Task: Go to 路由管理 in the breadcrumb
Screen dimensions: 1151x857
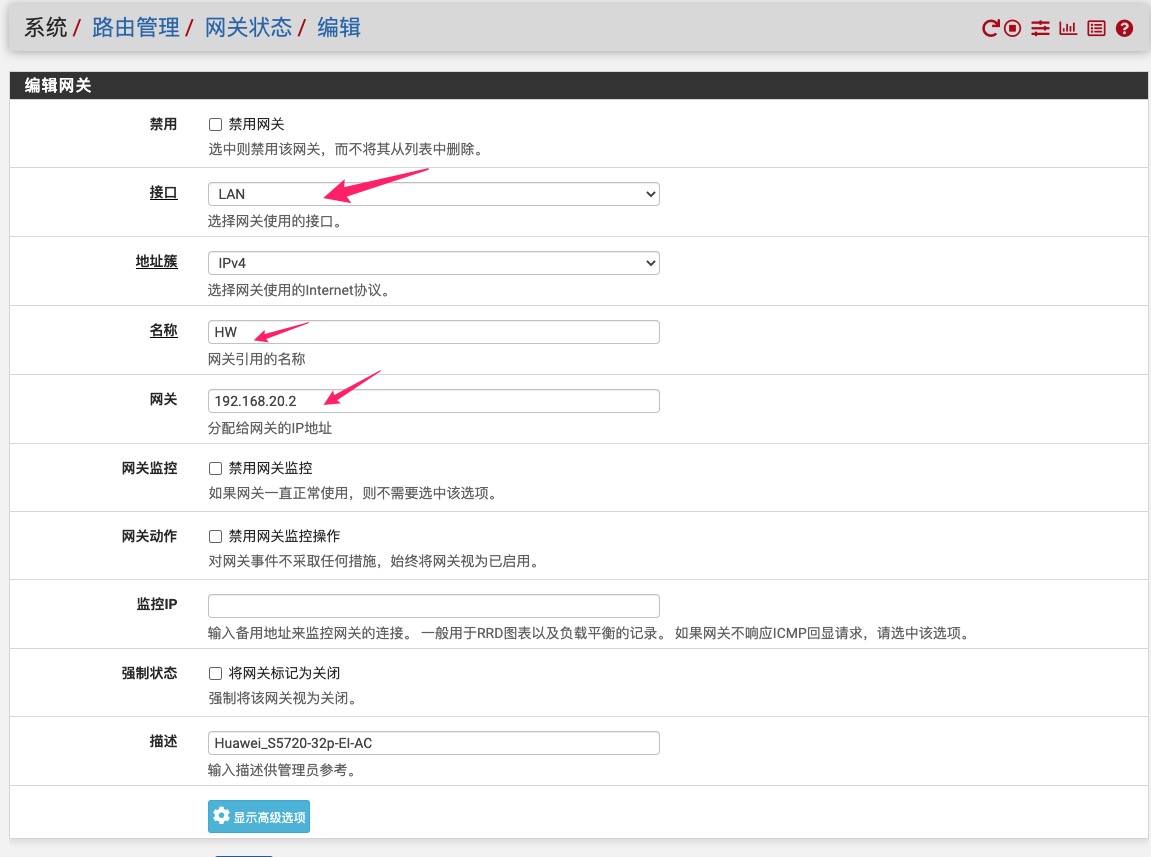Action: 135,28
